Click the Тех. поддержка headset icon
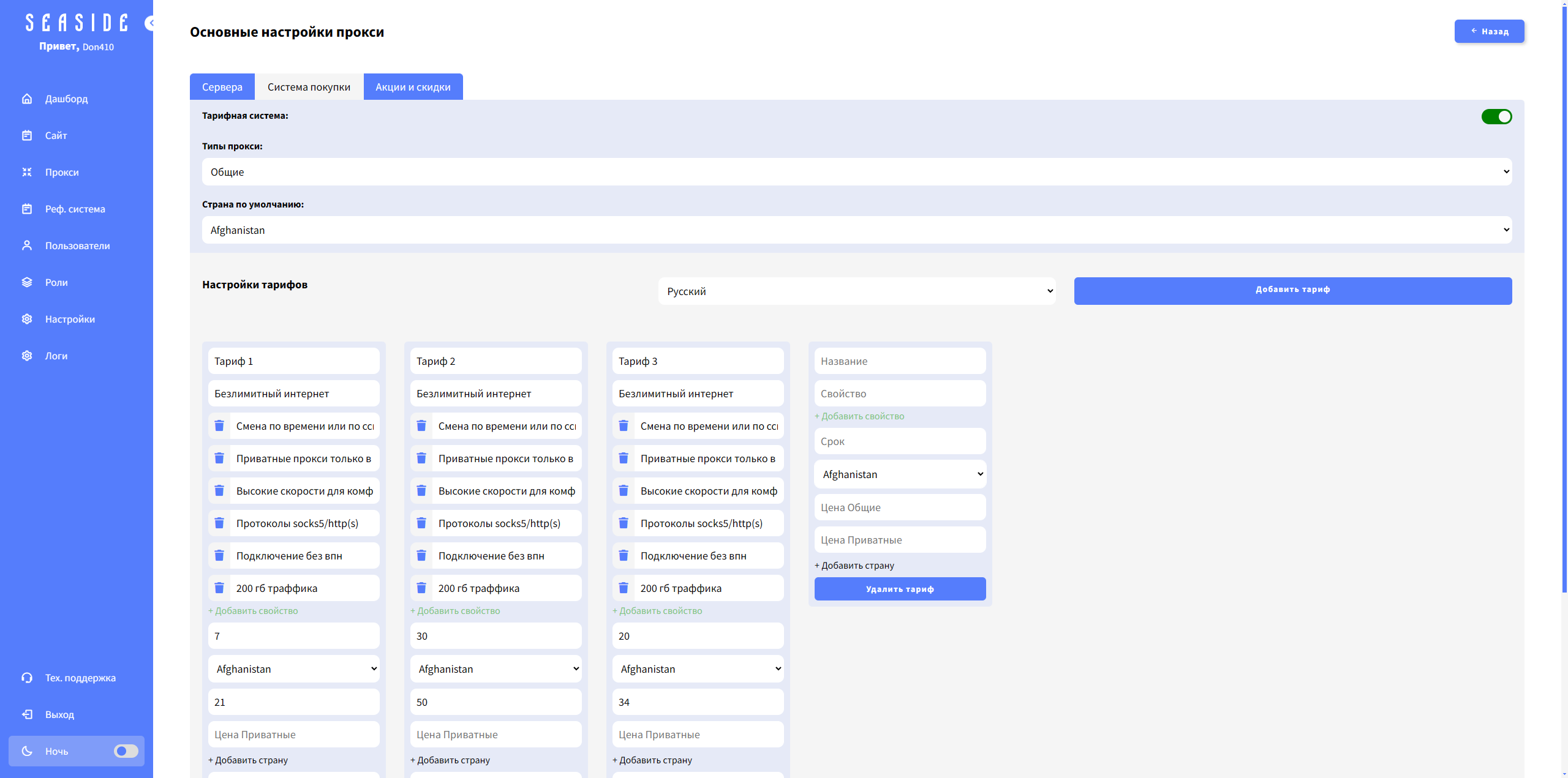 coord(27,678)
